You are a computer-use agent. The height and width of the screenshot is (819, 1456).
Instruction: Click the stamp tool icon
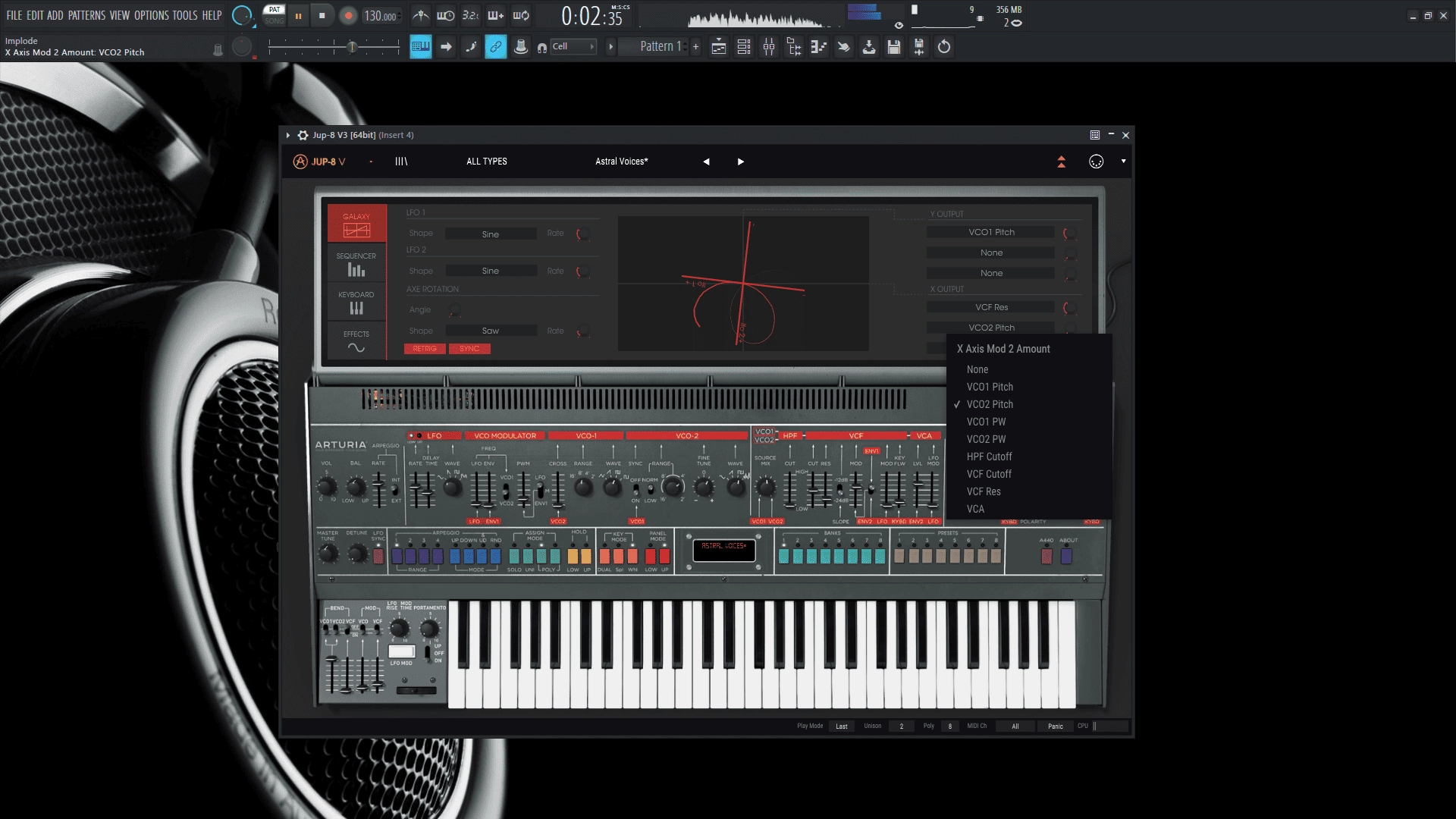click(521, 47)
